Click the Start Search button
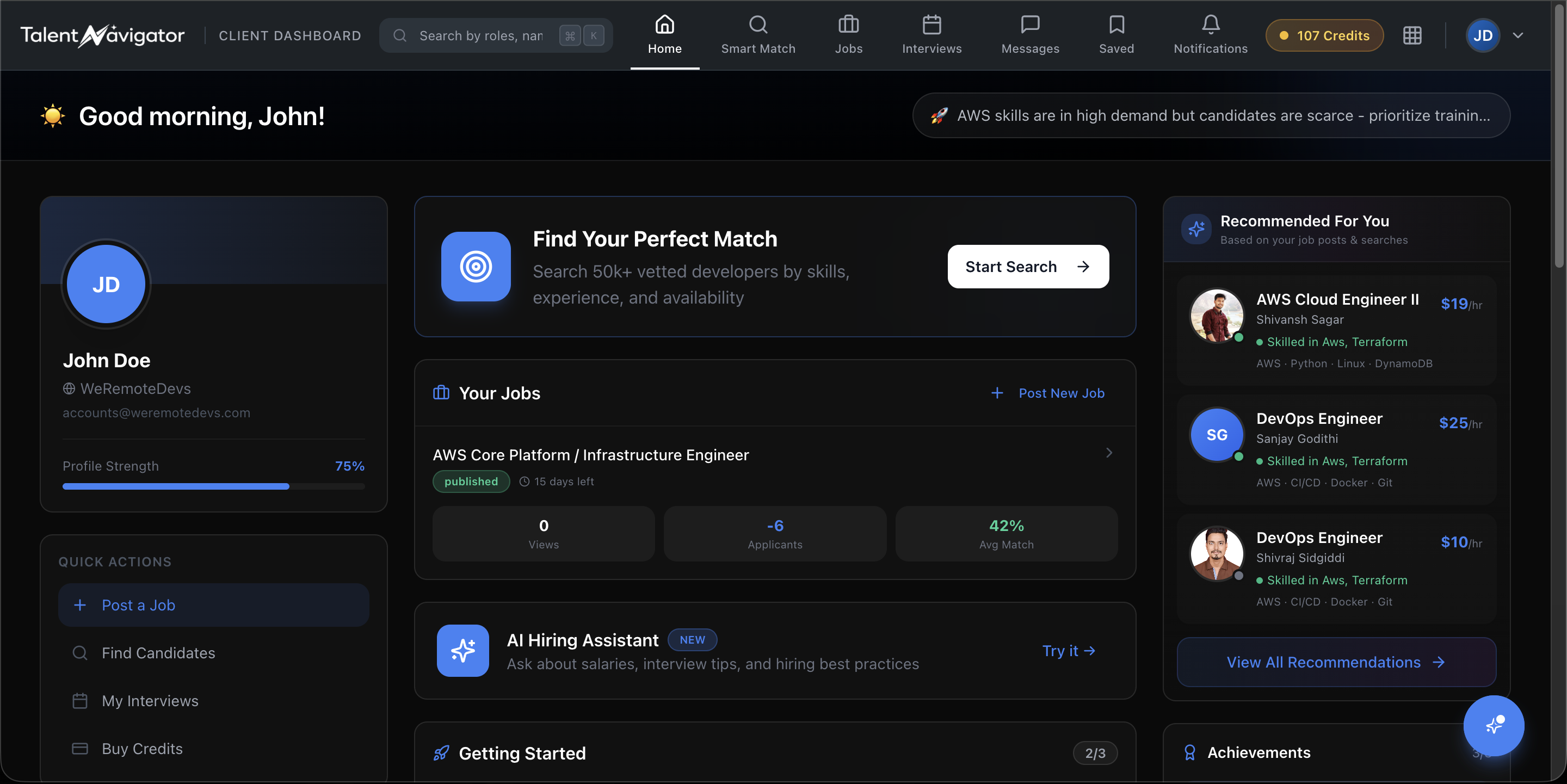The width and height of the screenshot is (1567, 784). (x=1027, y=267)
